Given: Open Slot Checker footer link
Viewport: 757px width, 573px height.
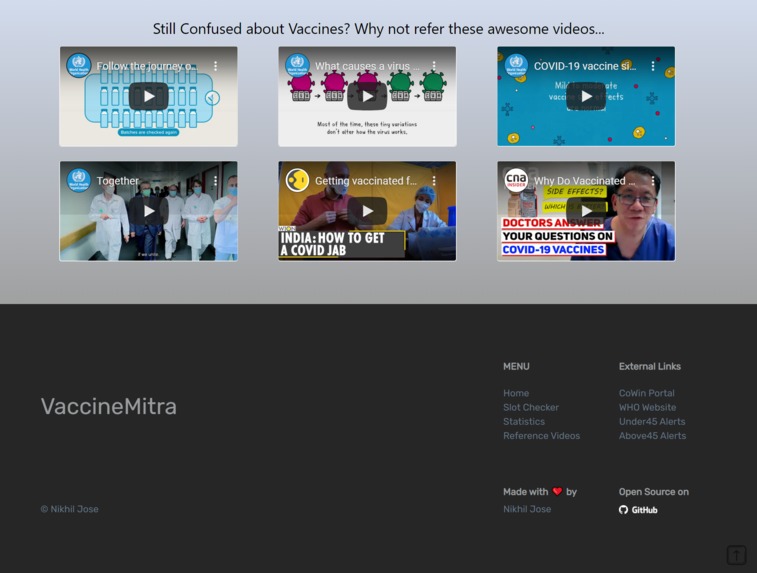Looking at the screenshot, I should pyautogui.click(x=531, y=407).
